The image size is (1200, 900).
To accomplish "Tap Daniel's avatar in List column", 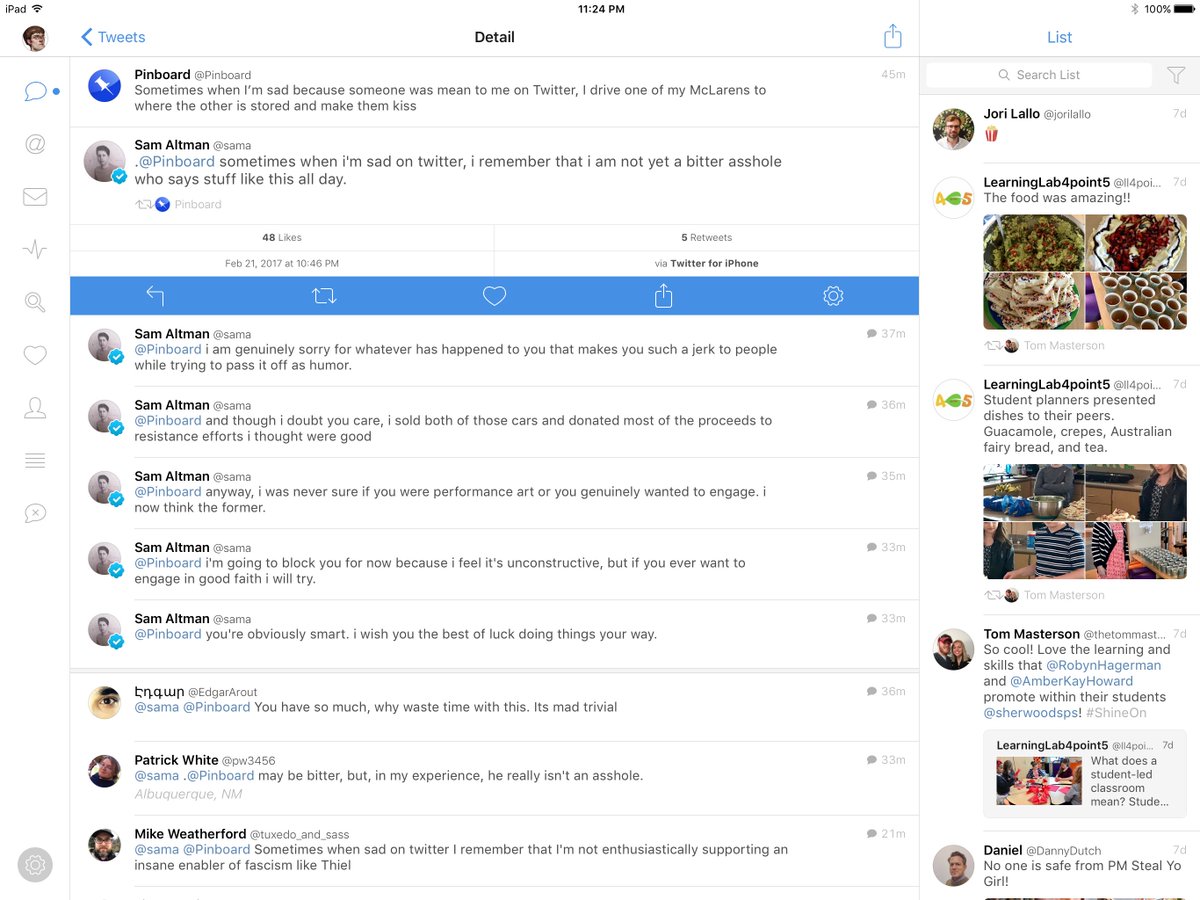I will pyautogui.click(x=953, y=865).
